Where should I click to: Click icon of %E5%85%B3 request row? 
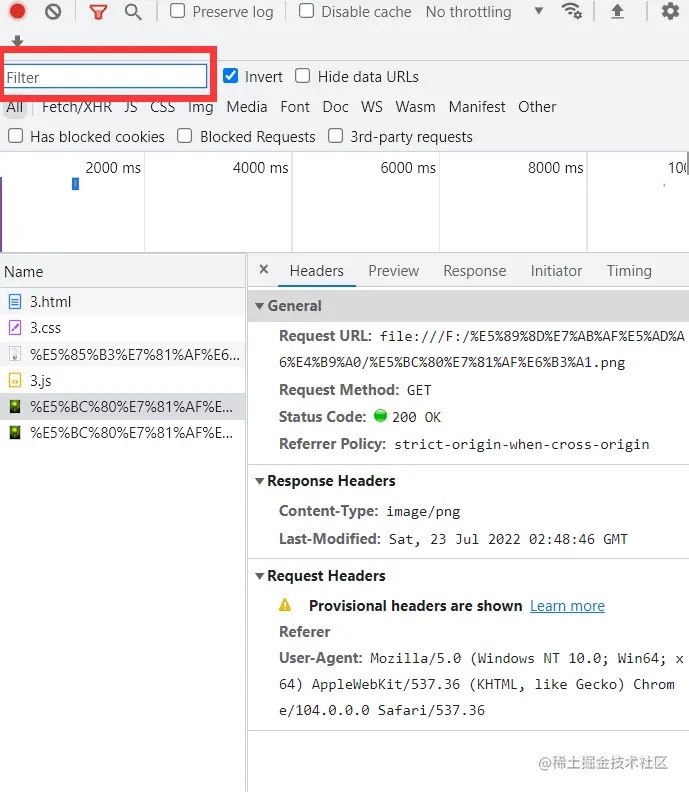click(15, 354)
